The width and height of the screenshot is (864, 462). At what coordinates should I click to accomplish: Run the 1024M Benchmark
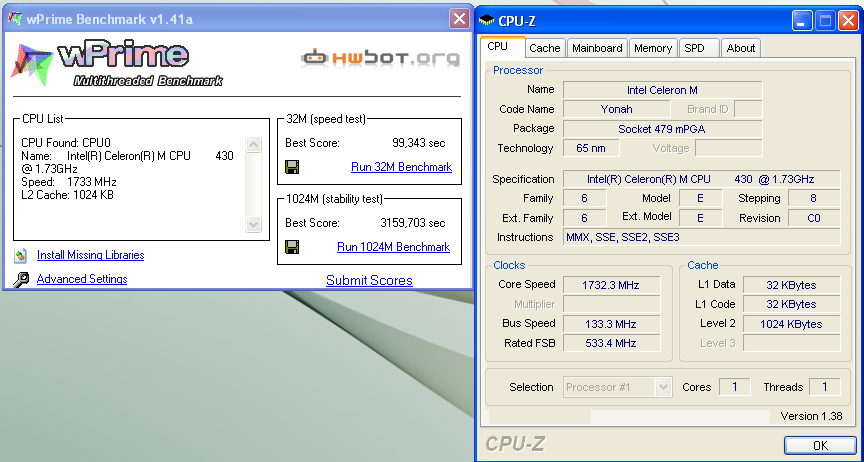pyautogui.click(x=393, y=246)
